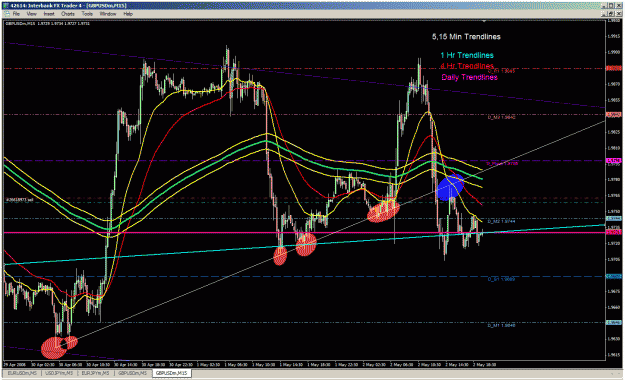Close the GBPUSDm,M15 chart child window
This screenshot has height=380, width=625.
(x=619, y=14)
